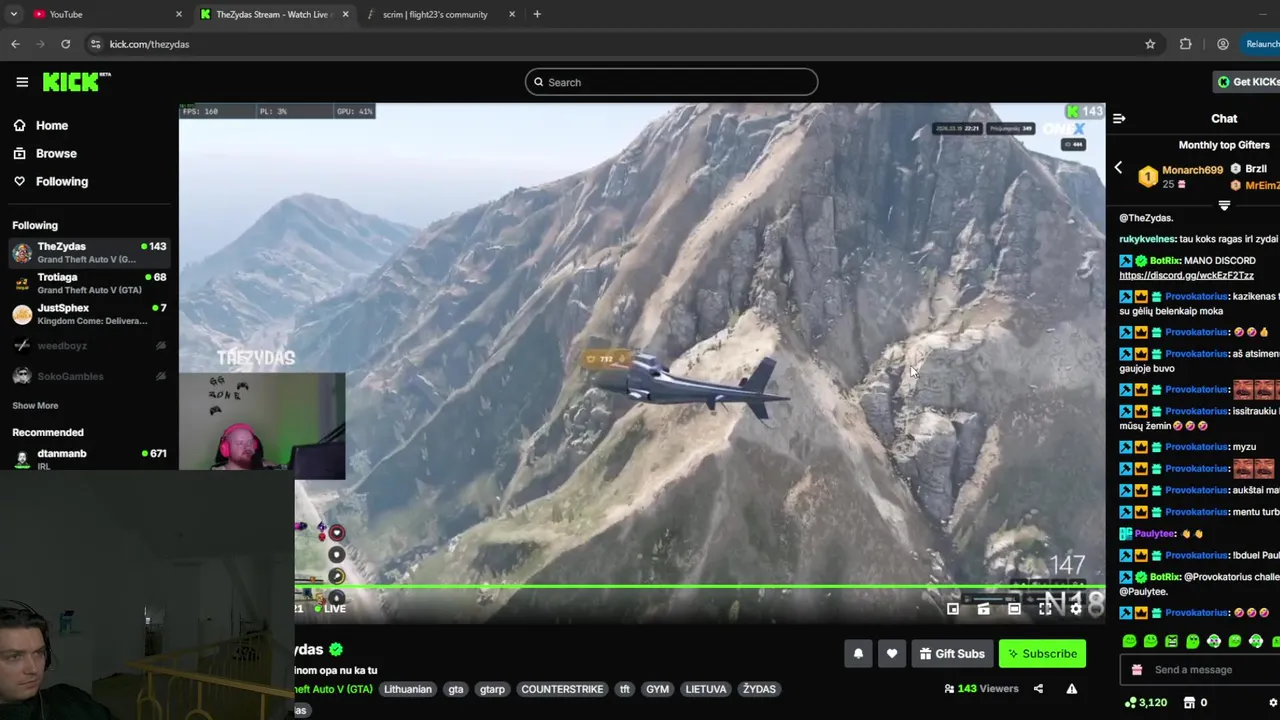Viewport: 1280px width, 720px height.
Task: Select TheZydas channel in Following list
Action: point(89,252)
